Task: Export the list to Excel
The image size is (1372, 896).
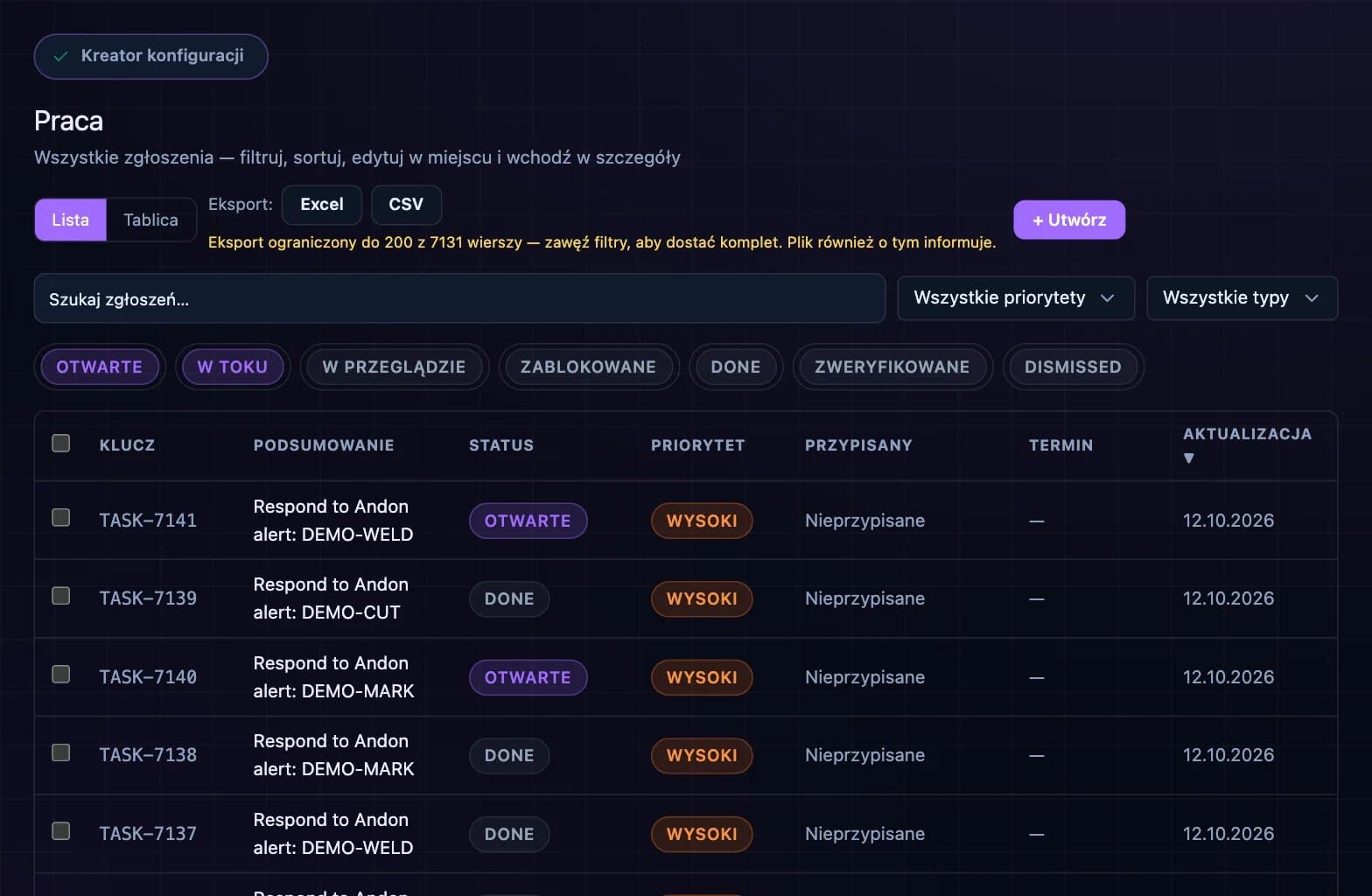Action: pos(322,205)
